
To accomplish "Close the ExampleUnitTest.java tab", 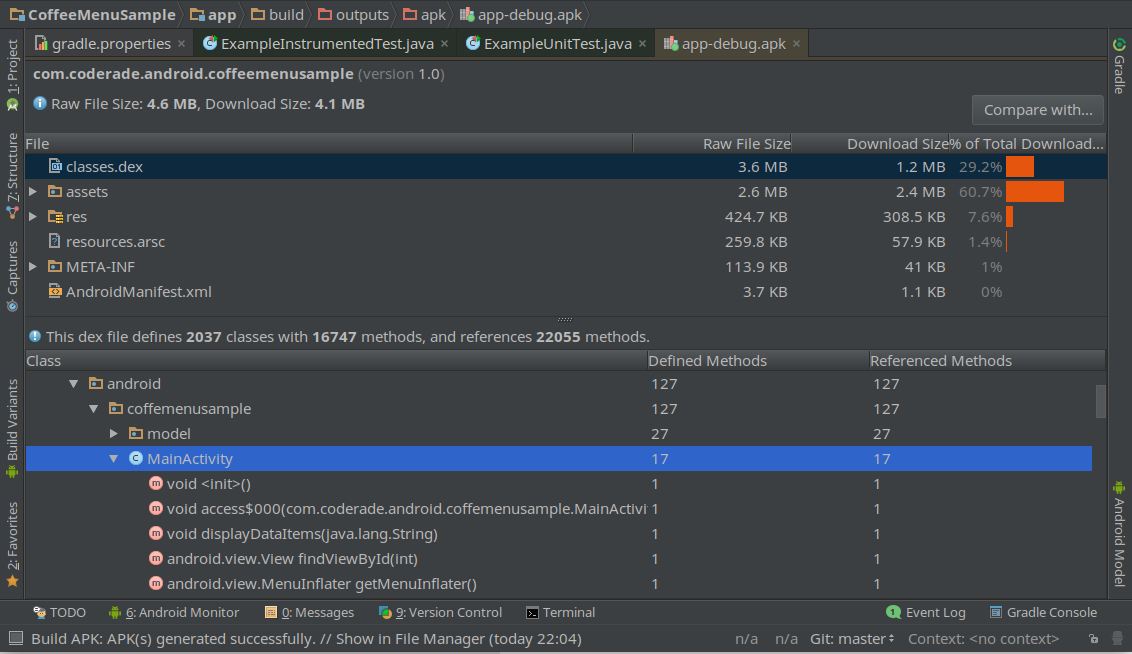I will point(642,44).
